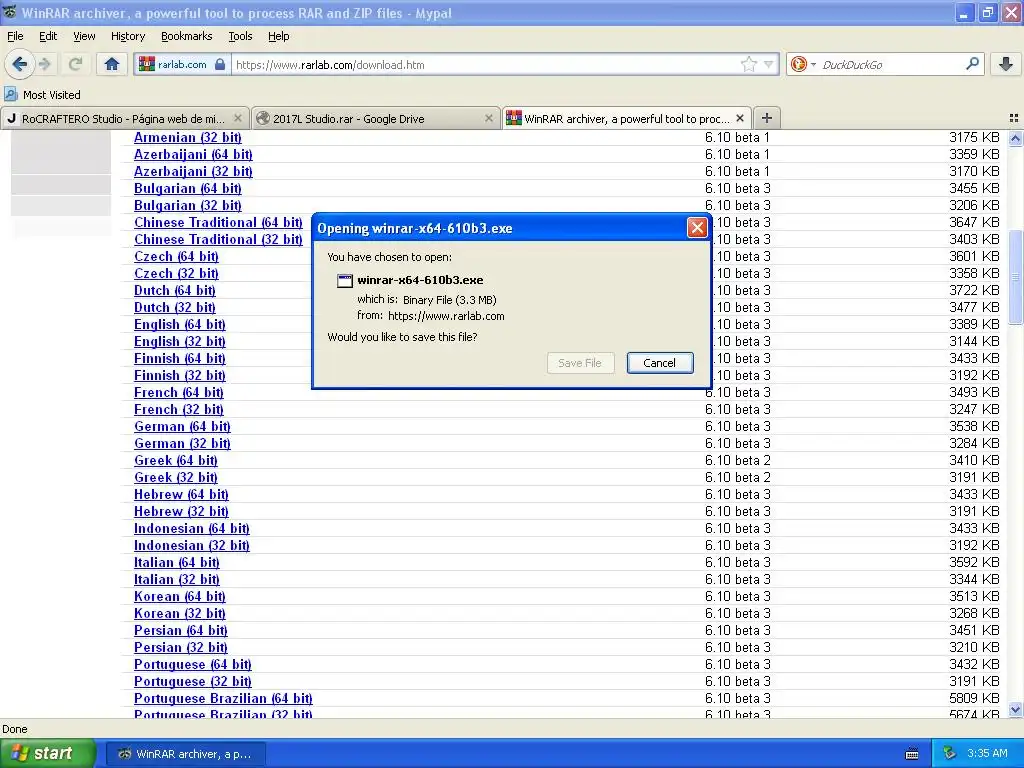
Task: Open the History menu
Action: [x=127, y=36]
